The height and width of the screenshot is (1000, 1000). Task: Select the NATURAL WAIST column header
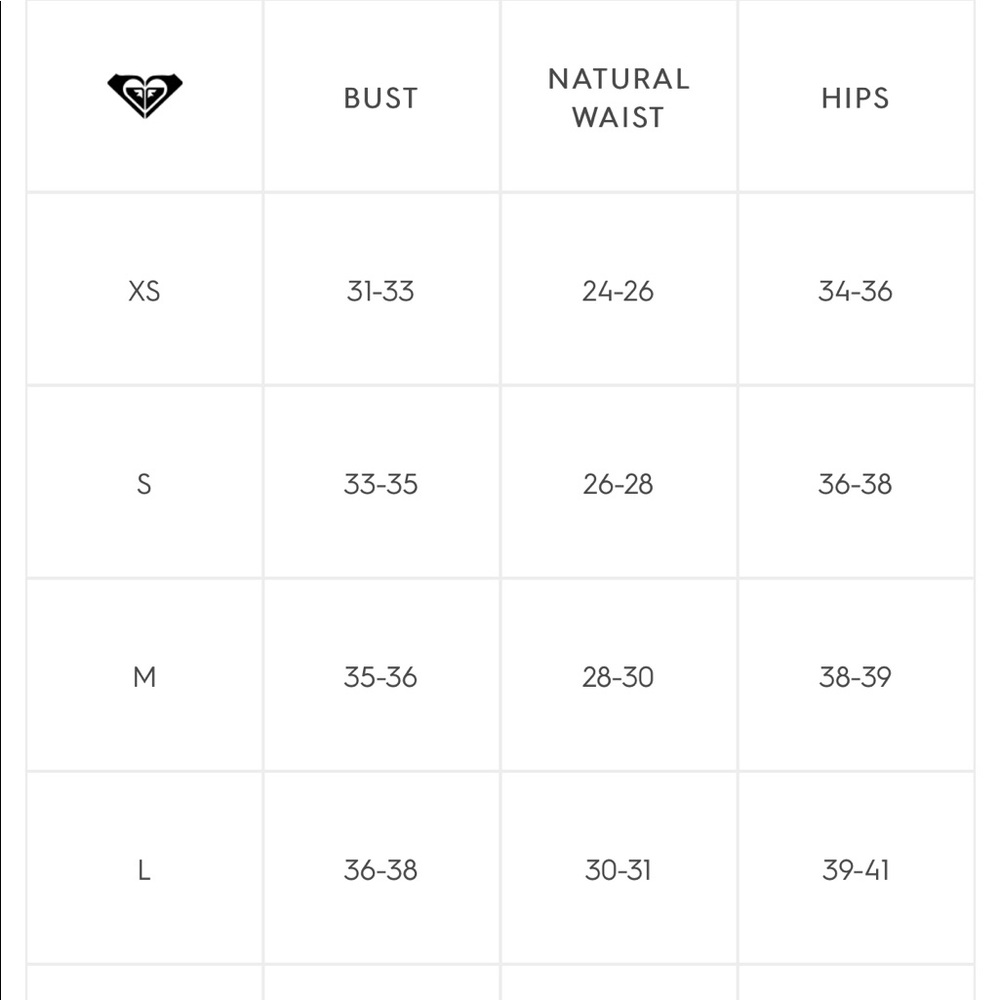619,98
